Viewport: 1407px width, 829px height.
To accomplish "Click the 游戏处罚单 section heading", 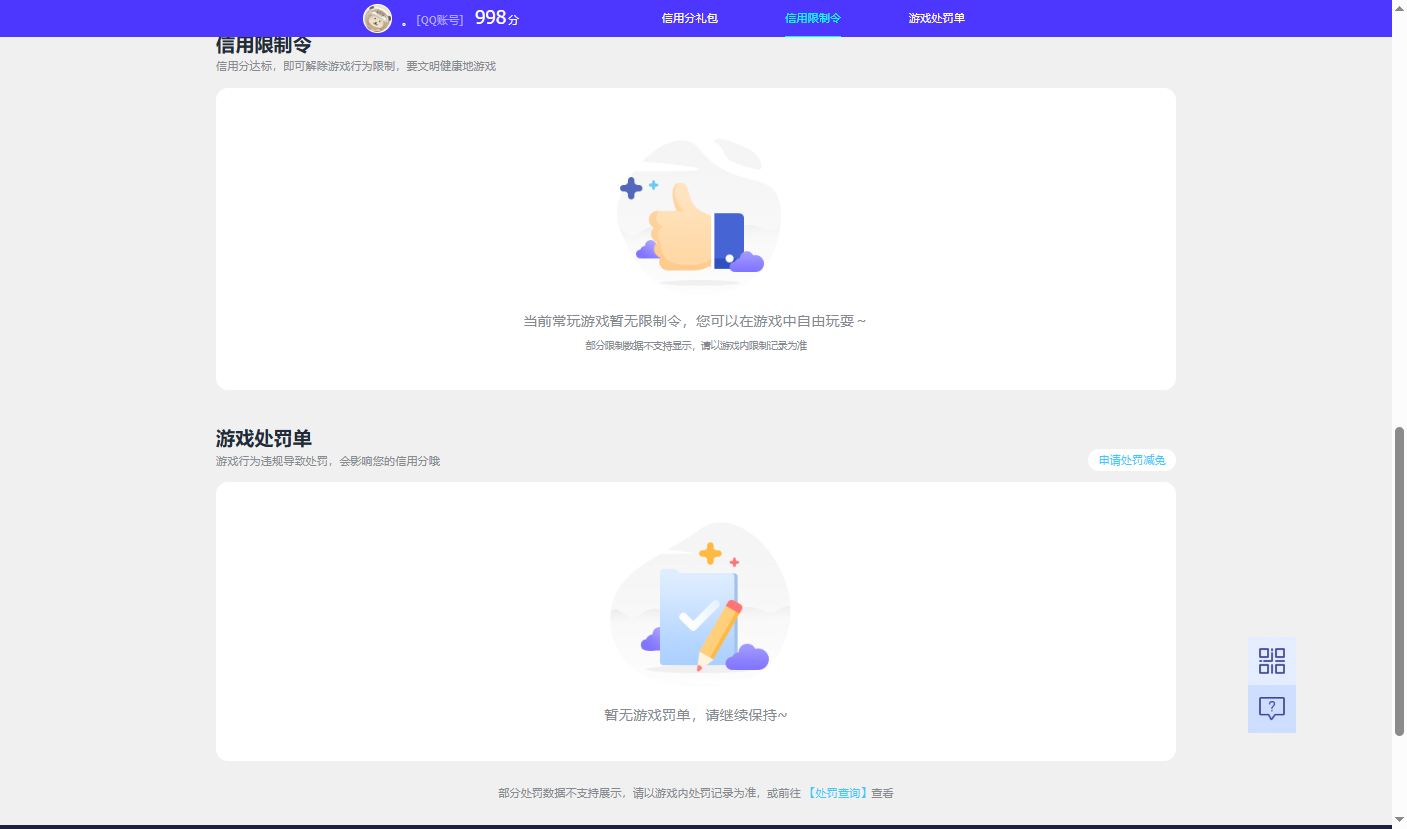I will click(264, 439).
